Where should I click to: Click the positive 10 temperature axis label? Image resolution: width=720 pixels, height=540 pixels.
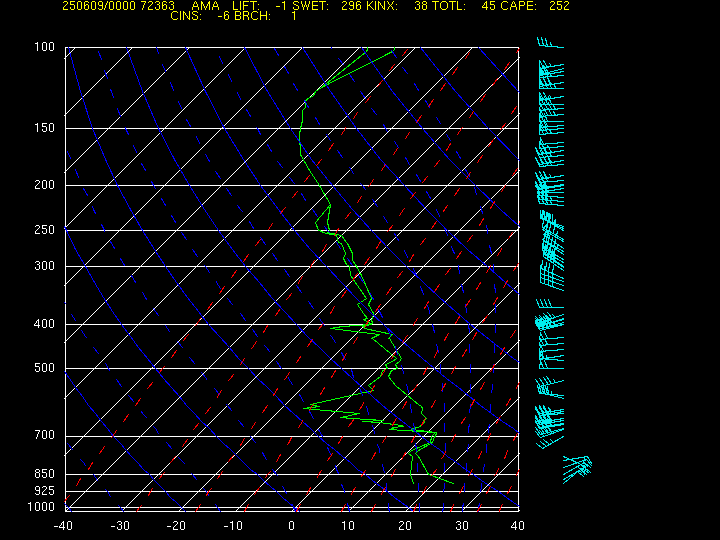(x=348, y=526)
